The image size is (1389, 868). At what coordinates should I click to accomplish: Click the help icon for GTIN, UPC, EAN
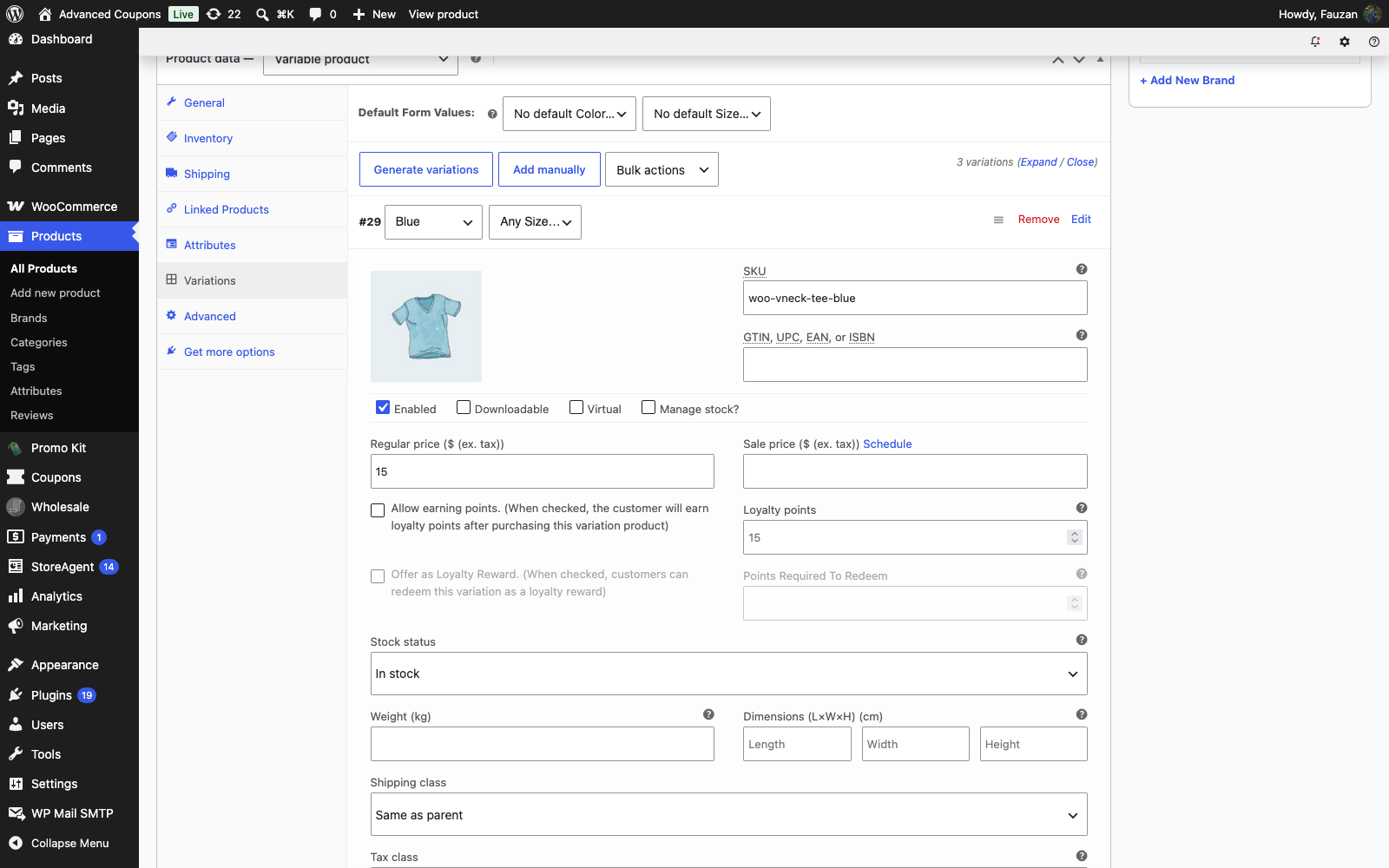[1082, 335]
